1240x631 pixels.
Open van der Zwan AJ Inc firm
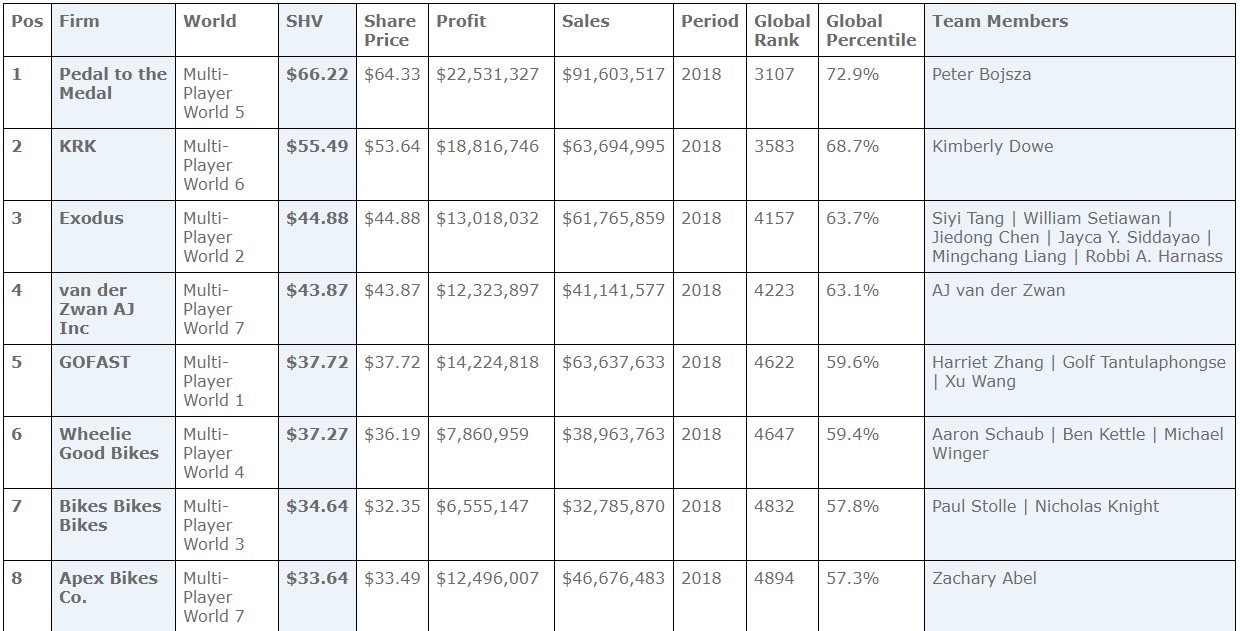pos(95,309)
